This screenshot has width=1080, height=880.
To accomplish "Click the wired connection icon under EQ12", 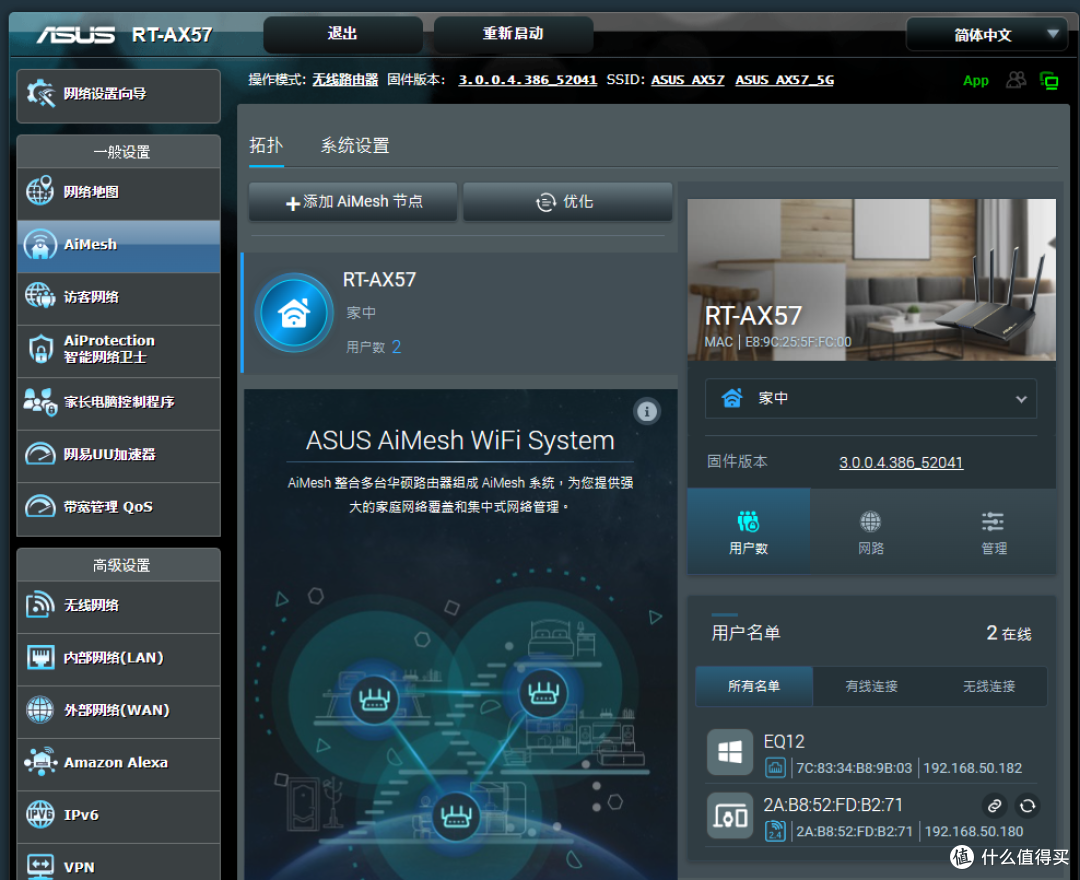I will pos(775,768).
